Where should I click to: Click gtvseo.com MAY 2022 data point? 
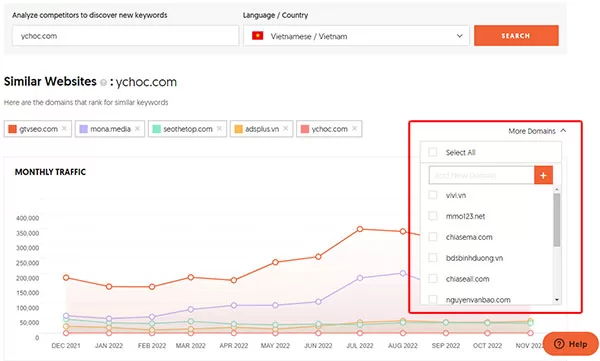point(276,262)
